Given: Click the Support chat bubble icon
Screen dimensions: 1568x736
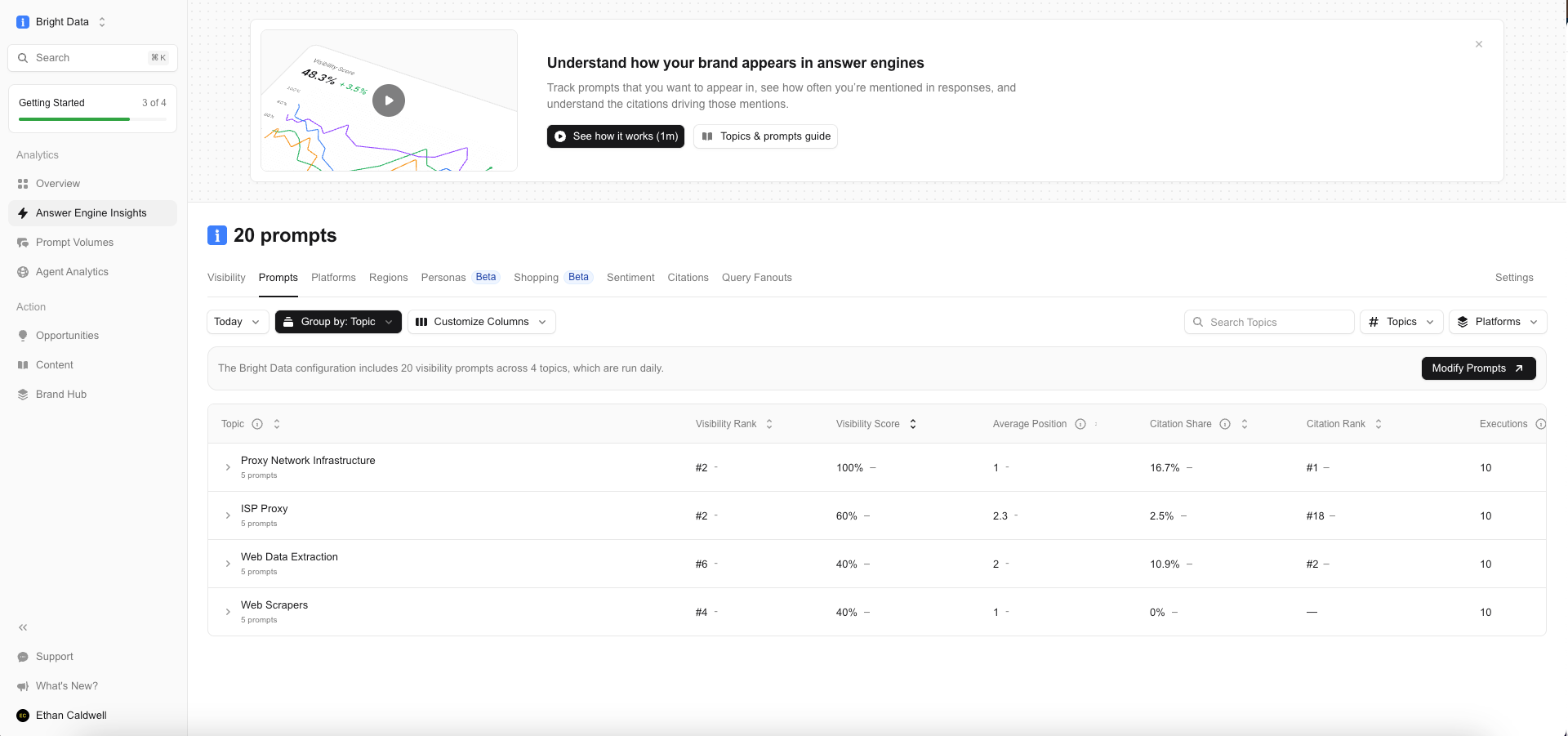Looking at the screenshot, I should 23,657.
